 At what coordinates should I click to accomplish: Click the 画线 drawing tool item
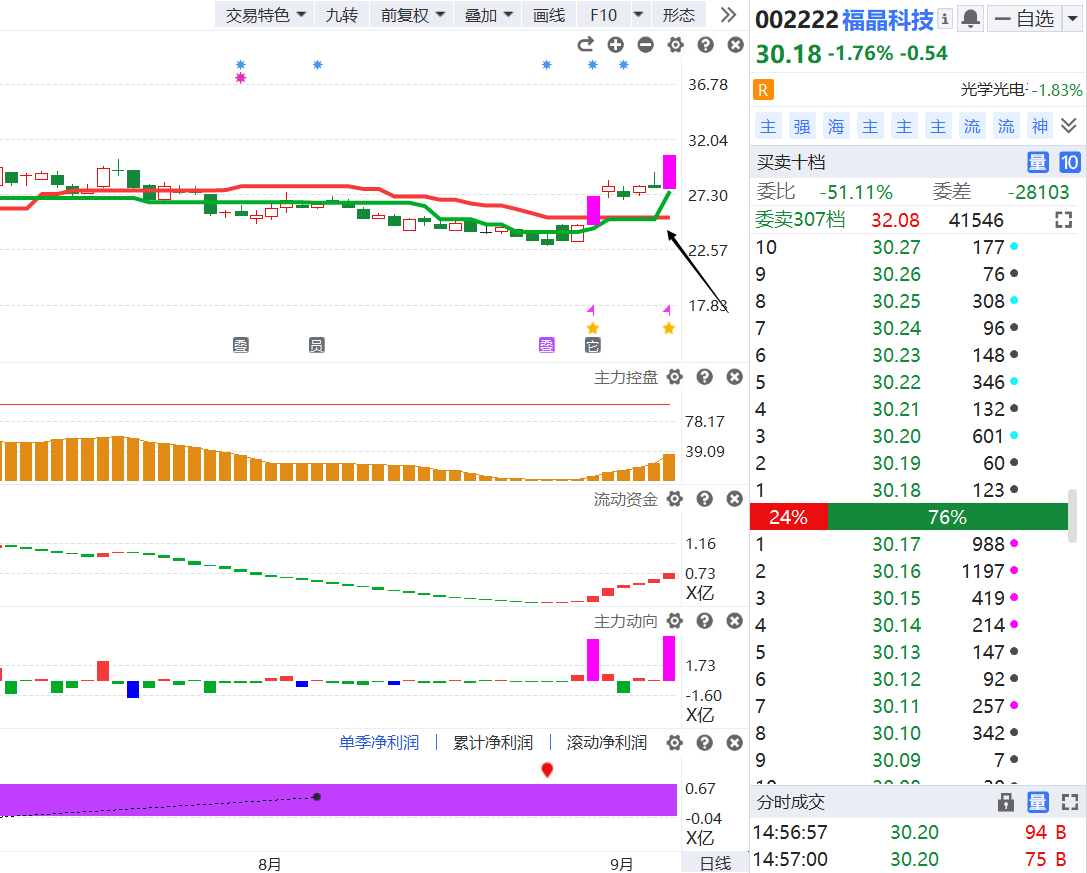pos(549,15)
